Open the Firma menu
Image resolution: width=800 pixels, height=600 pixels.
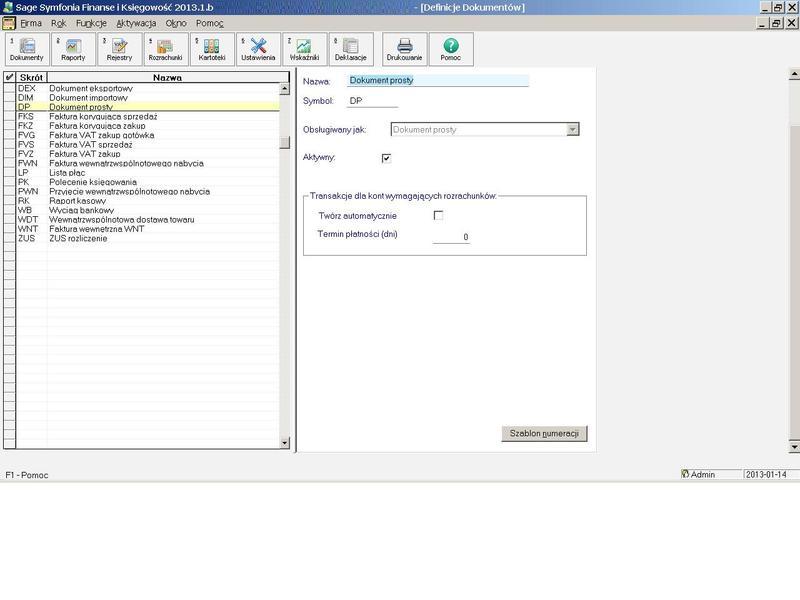click(x=31, y=23)
